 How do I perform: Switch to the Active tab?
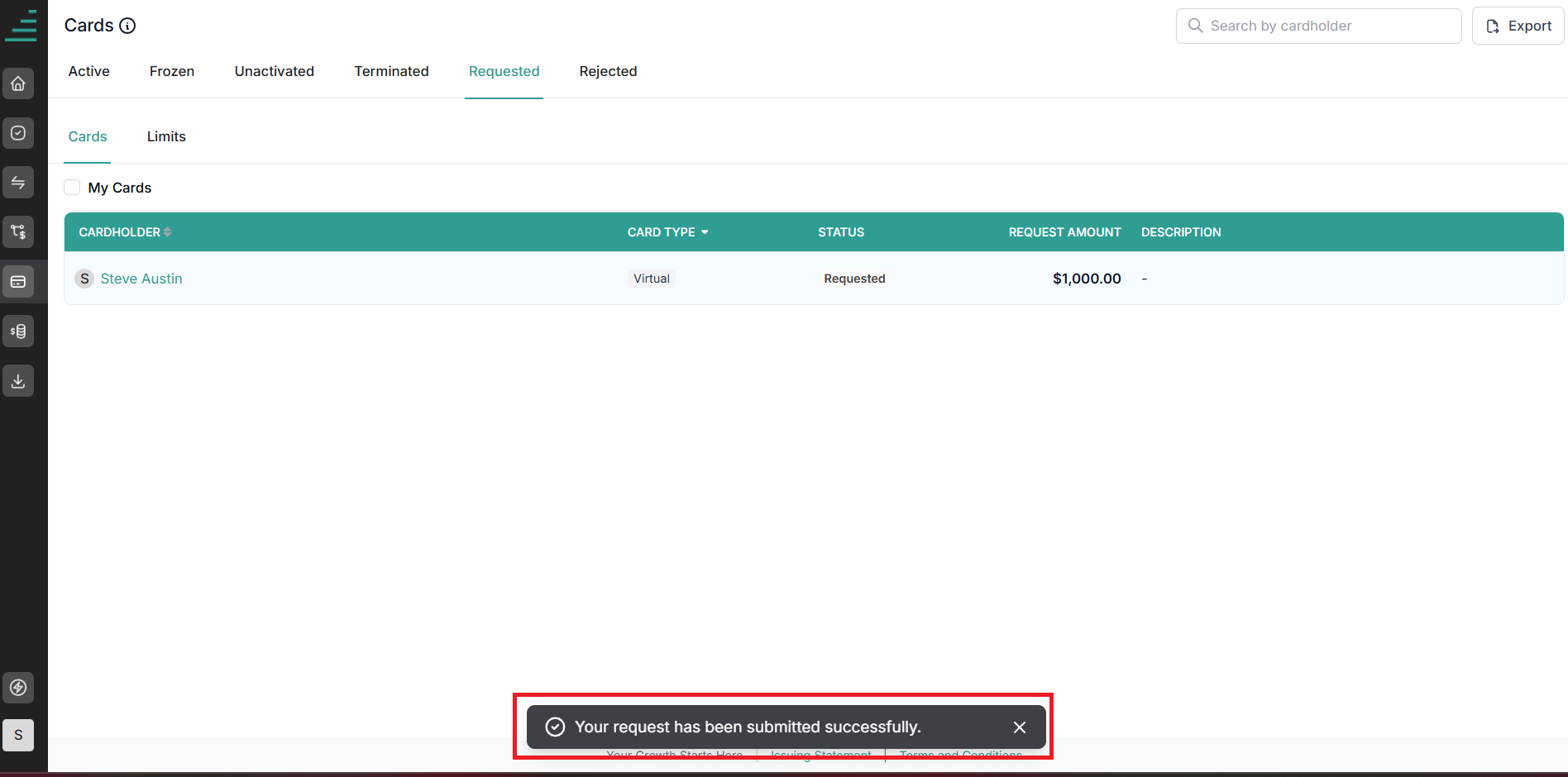coord(89,71)
